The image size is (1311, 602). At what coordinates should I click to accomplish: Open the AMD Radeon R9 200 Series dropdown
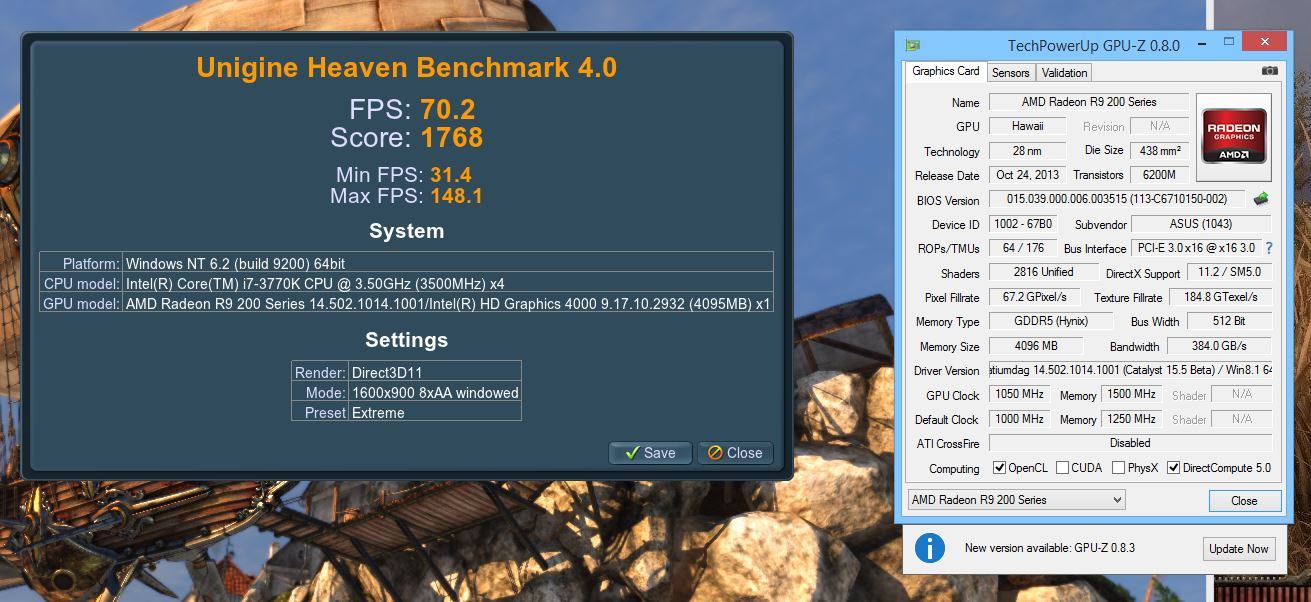pyautogui.click(x=1016, y=500)
